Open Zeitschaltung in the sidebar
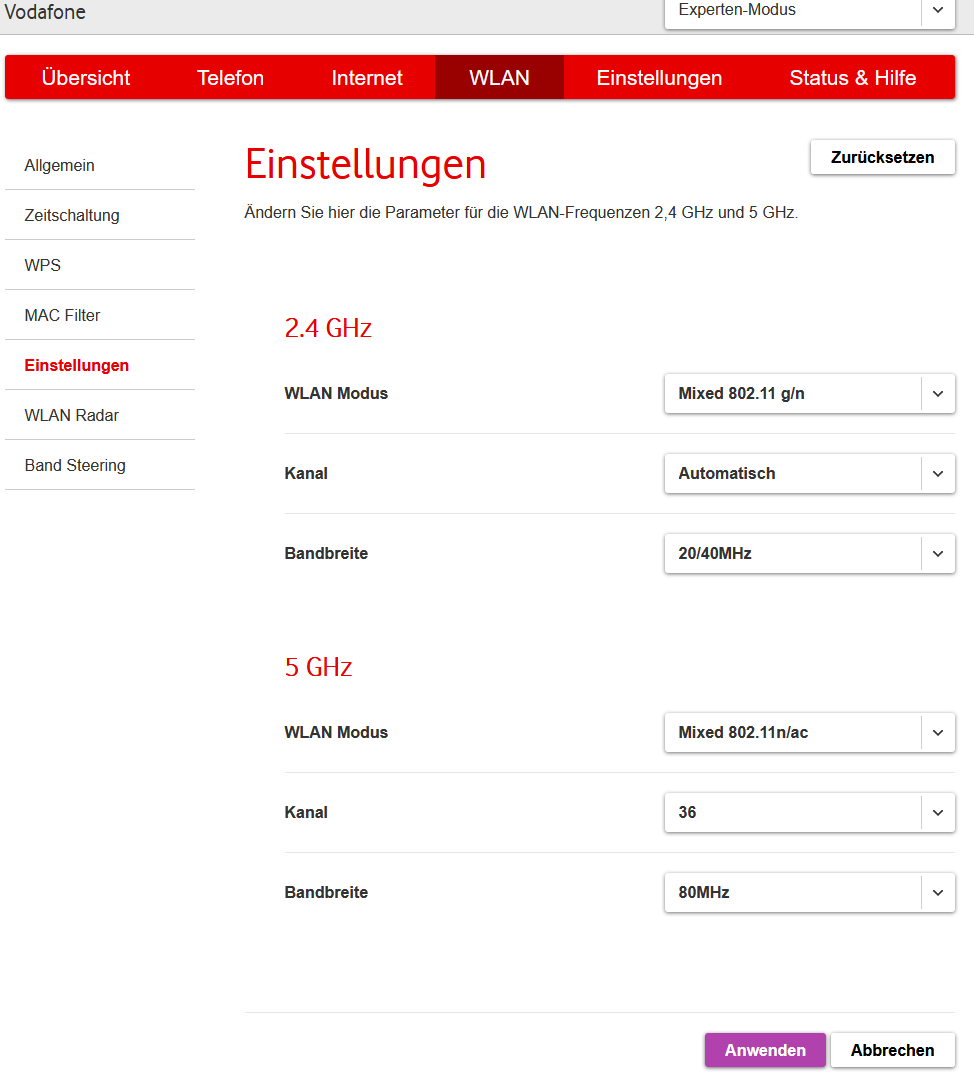This screenshot has height=1074, width=974. pyautogui.click(x=100, y=215)
